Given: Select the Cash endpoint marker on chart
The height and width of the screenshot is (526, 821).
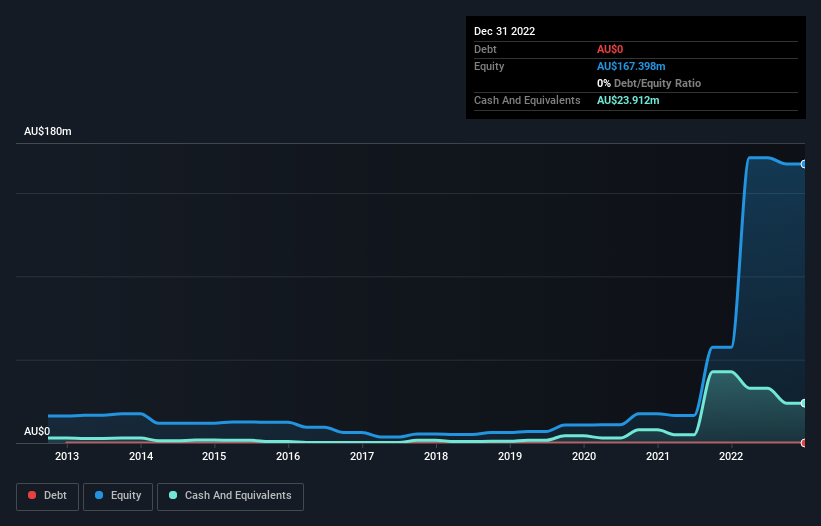Looking at the screenshot, I should coord(804,403).
